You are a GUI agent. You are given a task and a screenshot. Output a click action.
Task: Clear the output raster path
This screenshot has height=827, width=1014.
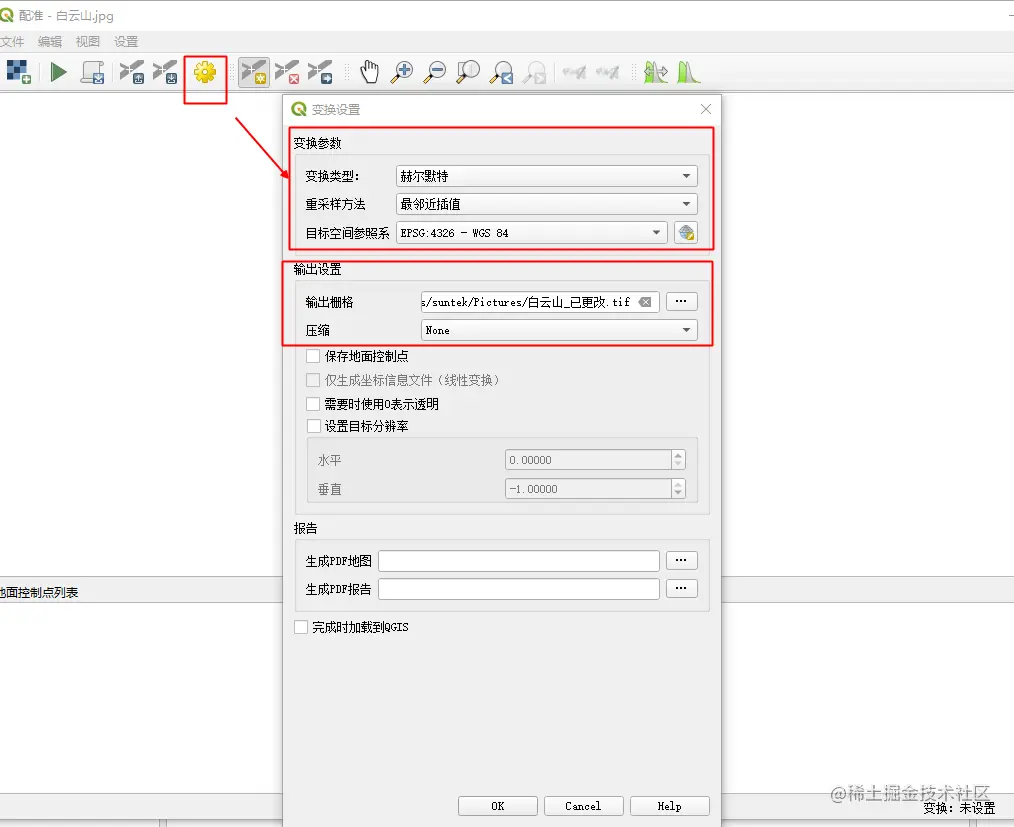[x=645, y=302]
